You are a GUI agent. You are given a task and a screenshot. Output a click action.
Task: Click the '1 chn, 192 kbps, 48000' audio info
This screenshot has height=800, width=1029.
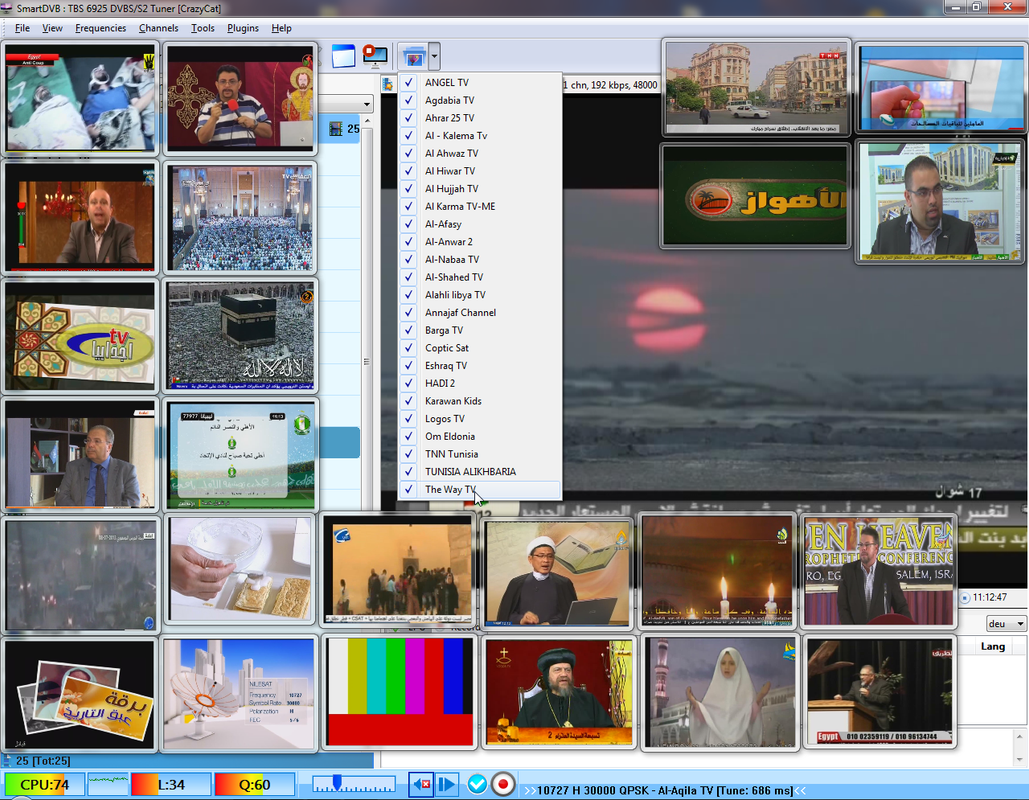click(610, 85)
